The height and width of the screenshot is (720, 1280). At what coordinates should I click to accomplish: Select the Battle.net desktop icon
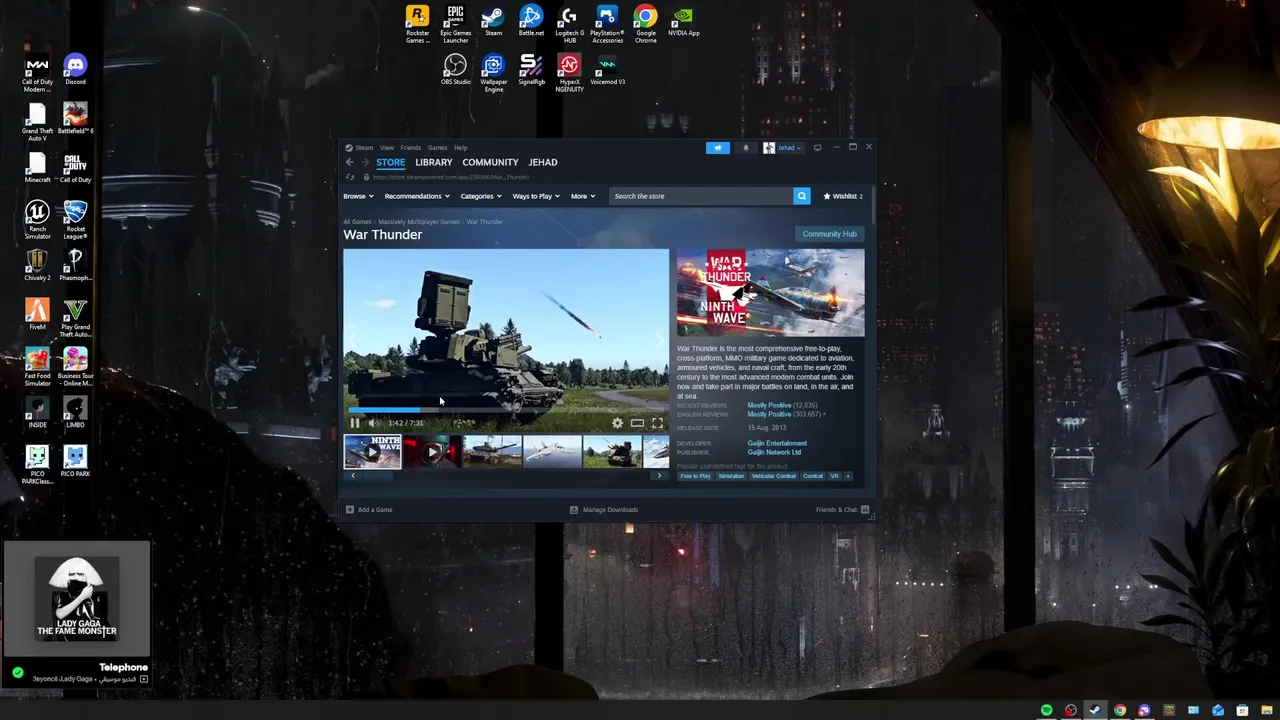tap(531, 21)
